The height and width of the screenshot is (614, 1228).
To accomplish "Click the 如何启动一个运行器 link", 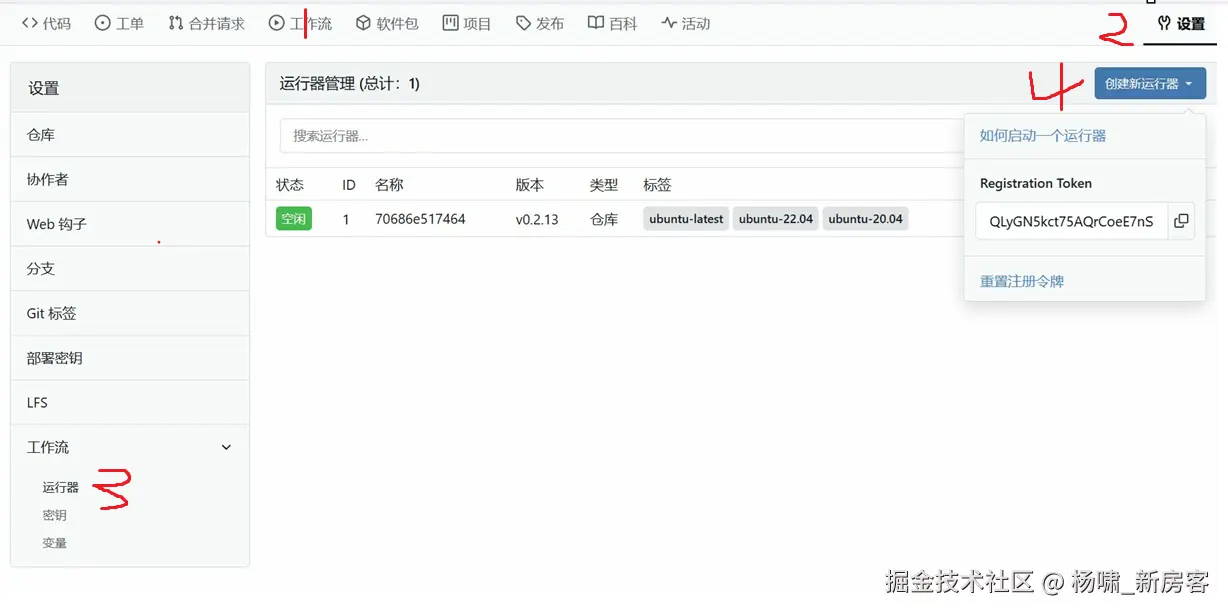I will coord(1043,136).
